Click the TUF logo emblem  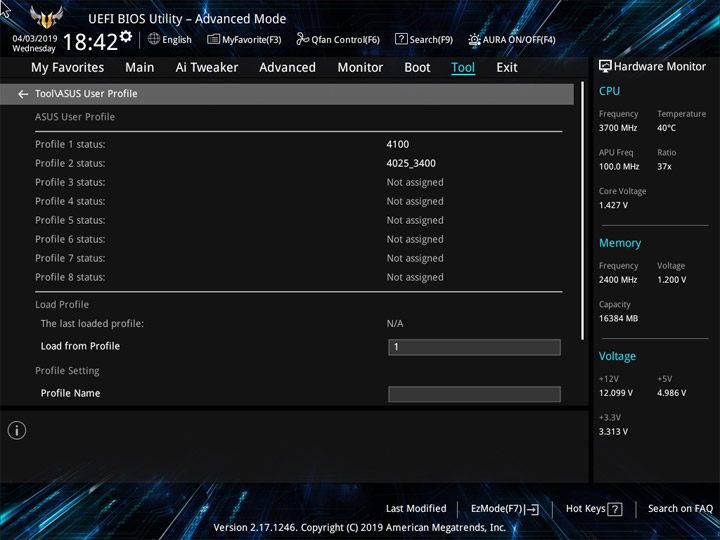tap(46, 18)
